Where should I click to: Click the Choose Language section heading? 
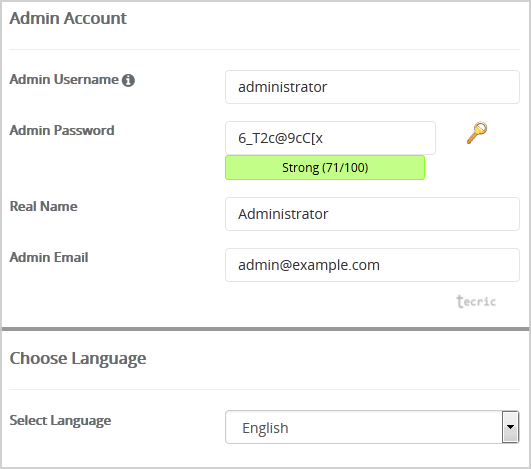click(78, 359)
